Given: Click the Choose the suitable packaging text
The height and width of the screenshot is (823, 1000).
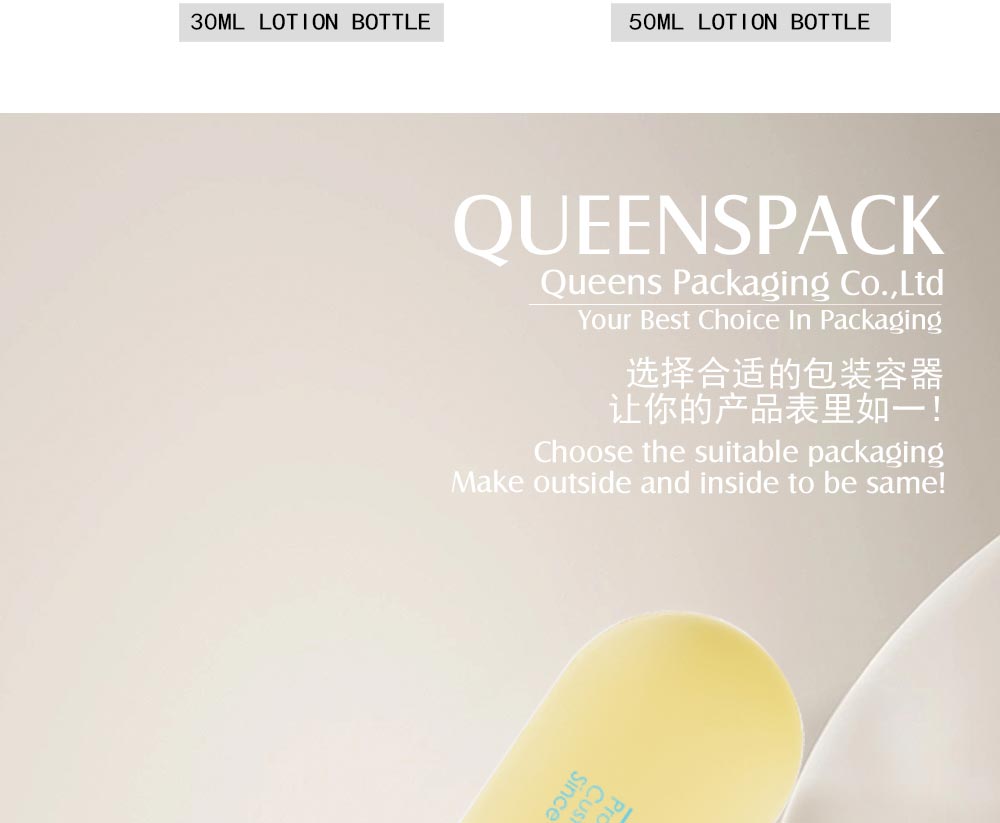Looking at the screenshot, I should tap(739, 454).
